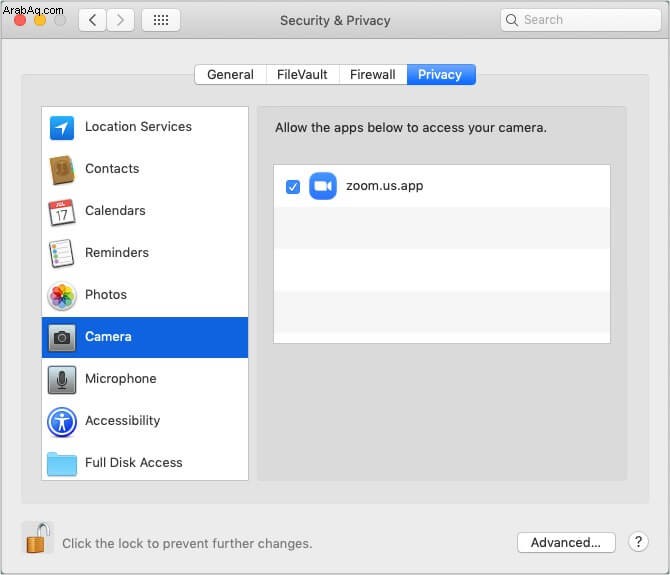Select the Privacy tab
This screenshot has height=575, width=670.
441,75
